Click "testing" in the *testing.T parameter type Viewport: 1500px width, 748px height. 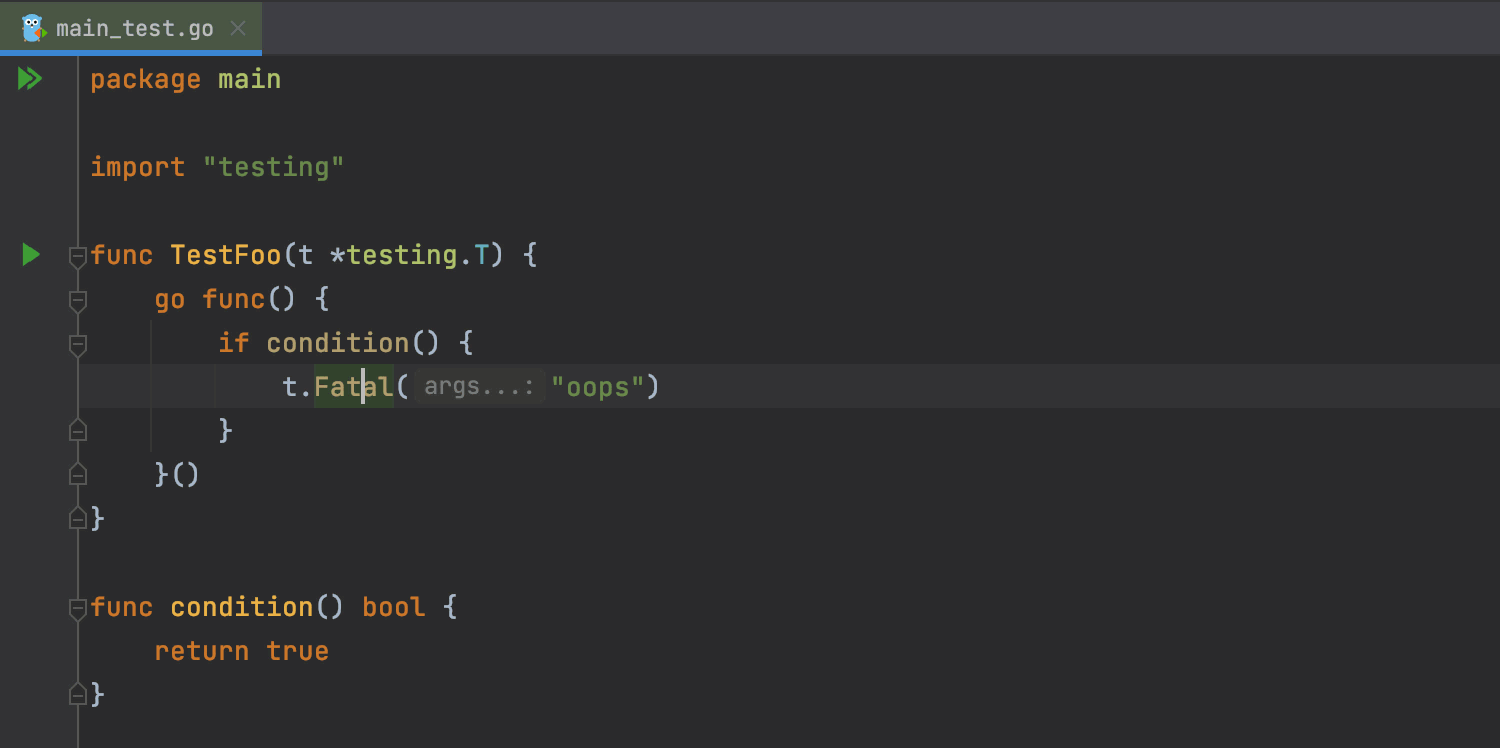[402, 255]
